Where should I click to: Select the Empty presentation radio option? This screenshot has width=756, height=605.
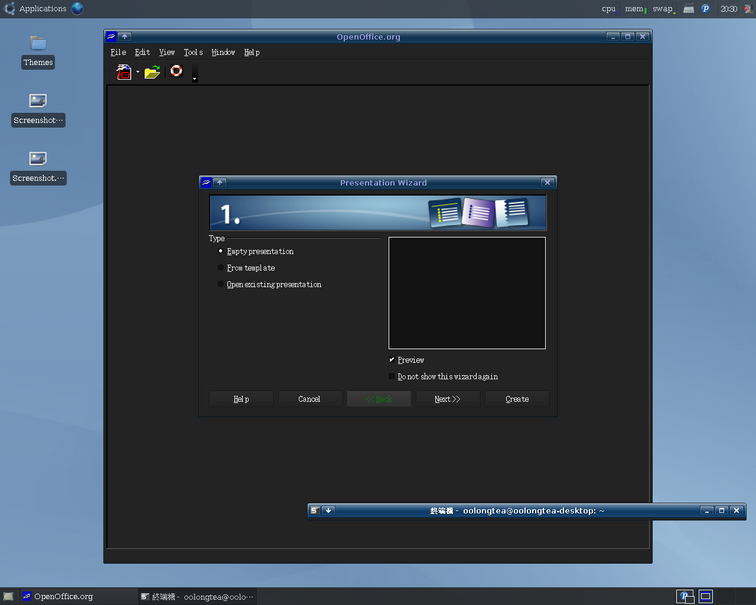[256, 251]
